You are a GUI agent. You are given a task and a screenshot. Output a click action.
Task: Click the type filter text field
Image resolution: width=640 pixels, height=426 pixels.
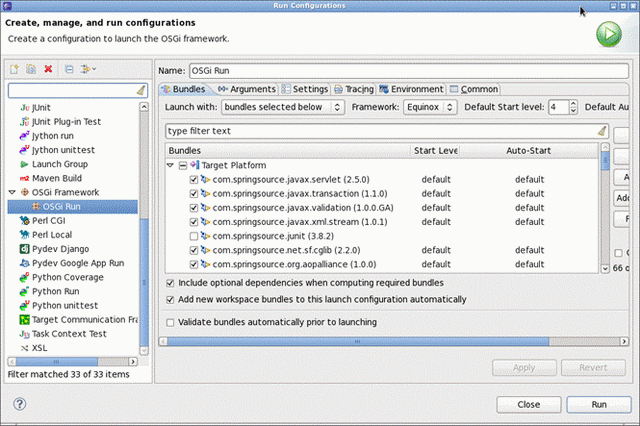tap(387, 131)
